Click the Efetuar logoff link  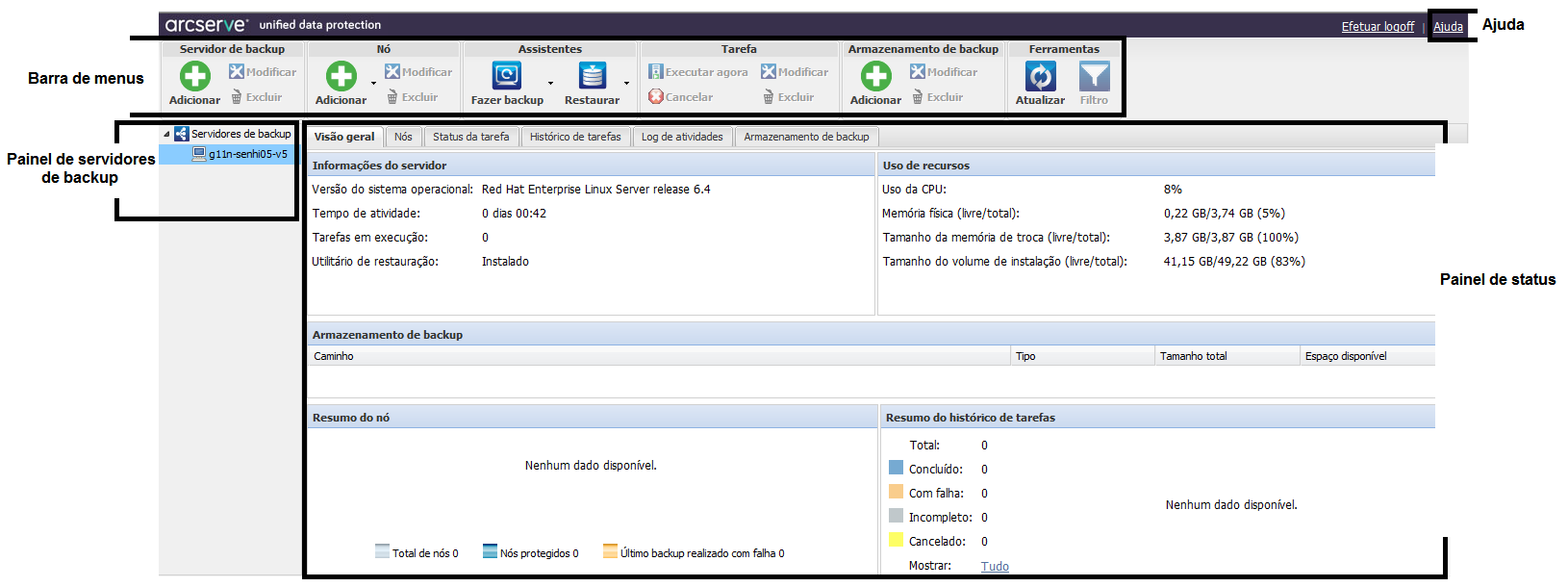click(1378, 27)
